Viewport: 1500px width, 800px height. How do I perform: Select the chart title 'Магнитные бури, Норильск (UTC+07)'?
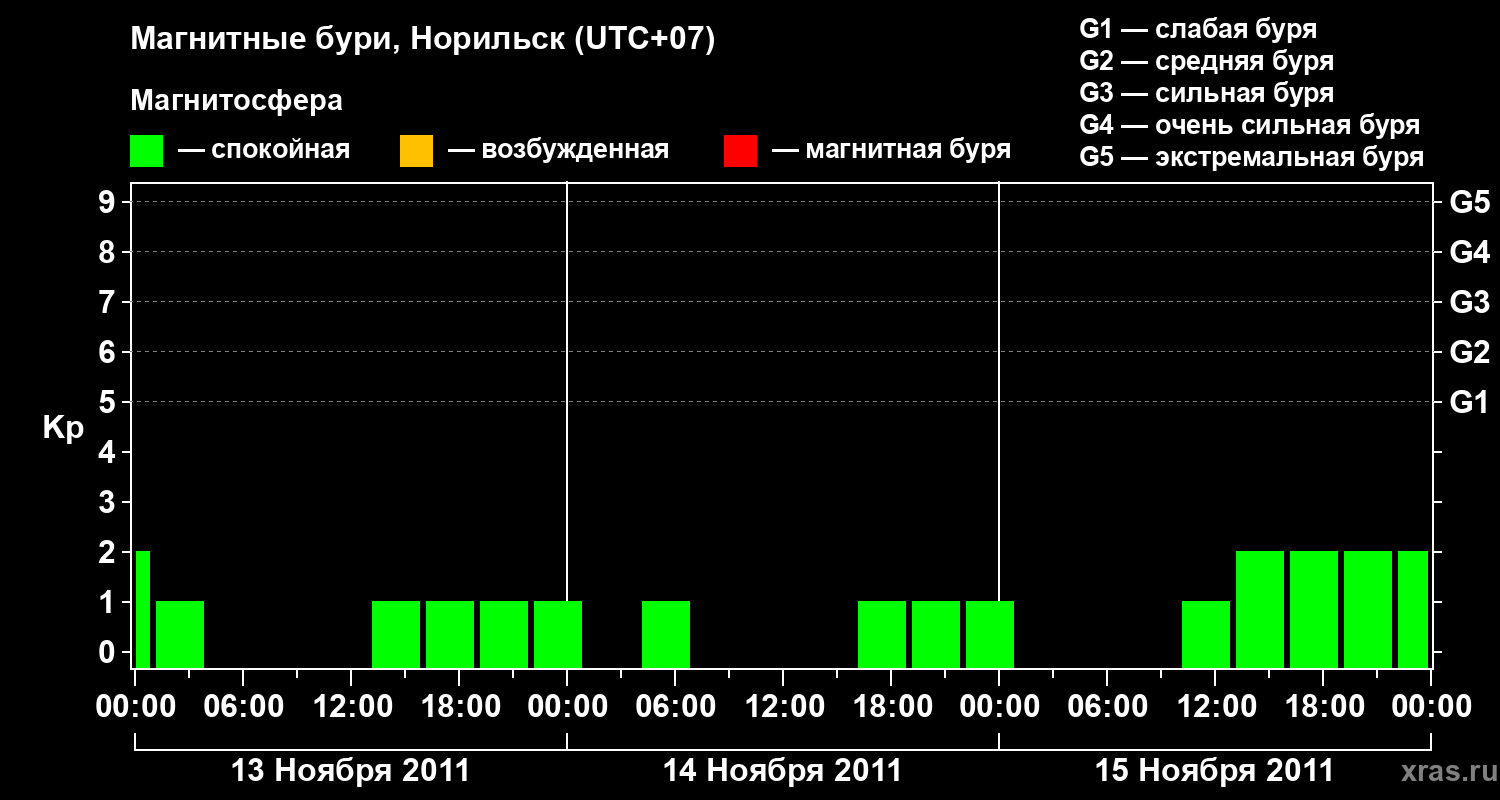point(423,40)
